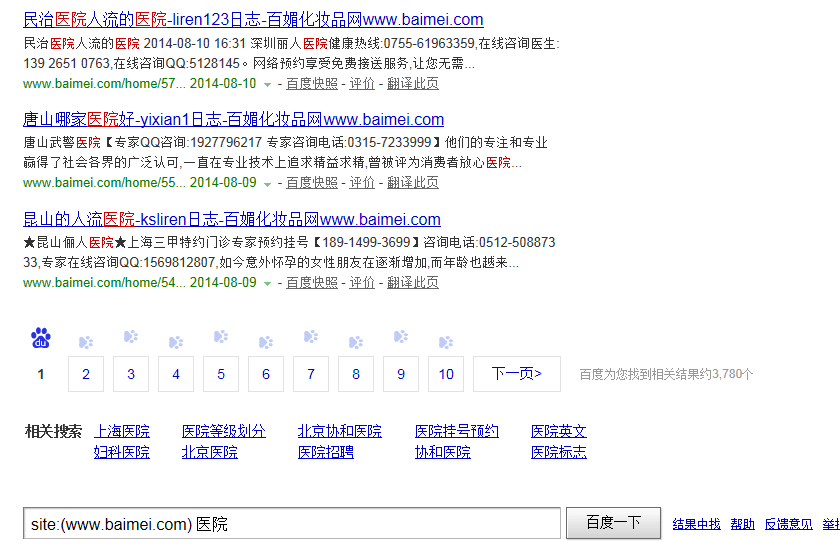Click the 百度一下 search button
The height and width of the screenshot is (548, 840).
(613, 523)
